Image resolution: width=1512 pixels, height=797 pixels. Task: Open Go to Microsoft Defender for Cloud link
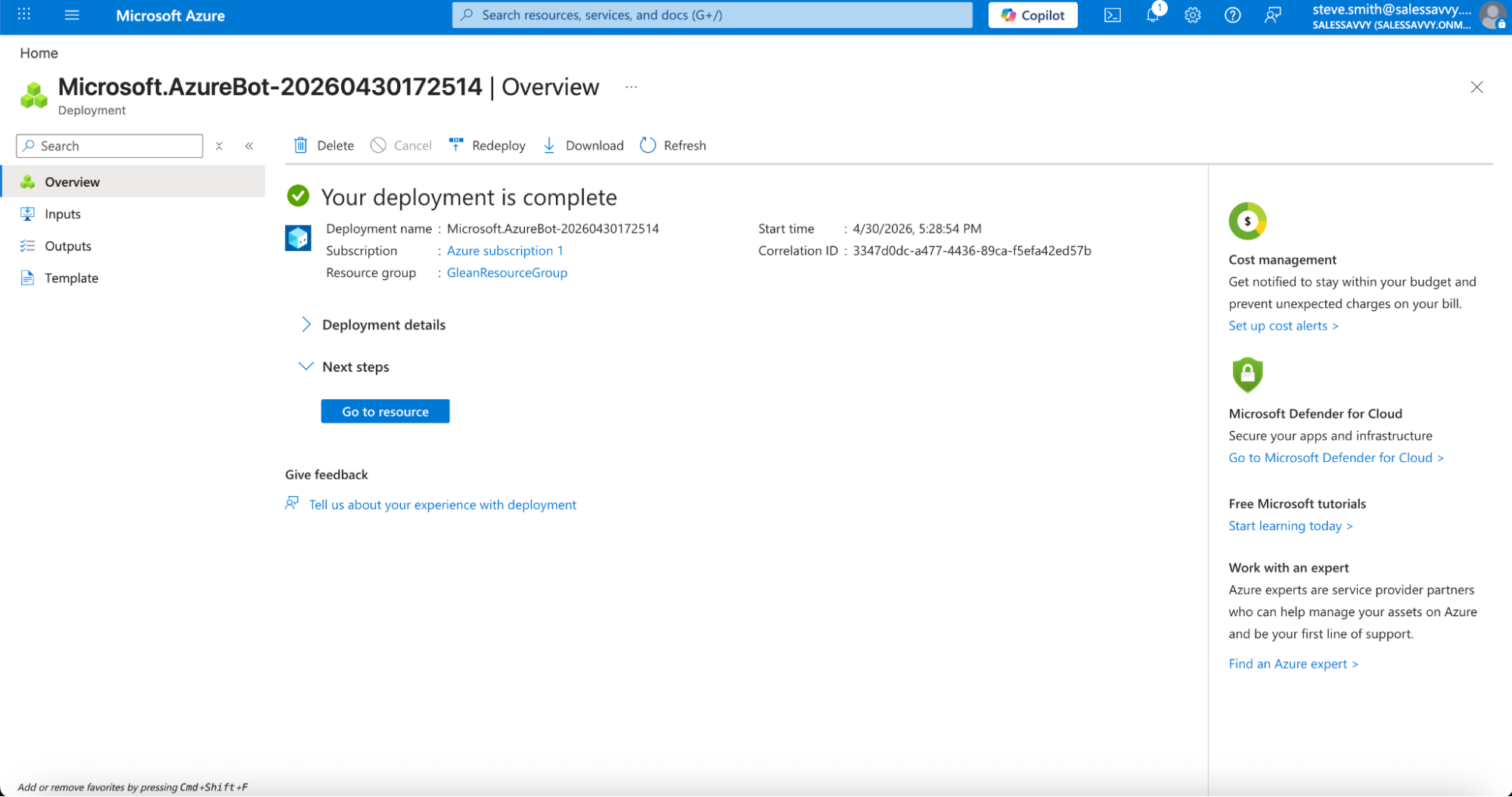pyautogui.click(x=1336, y=457)
